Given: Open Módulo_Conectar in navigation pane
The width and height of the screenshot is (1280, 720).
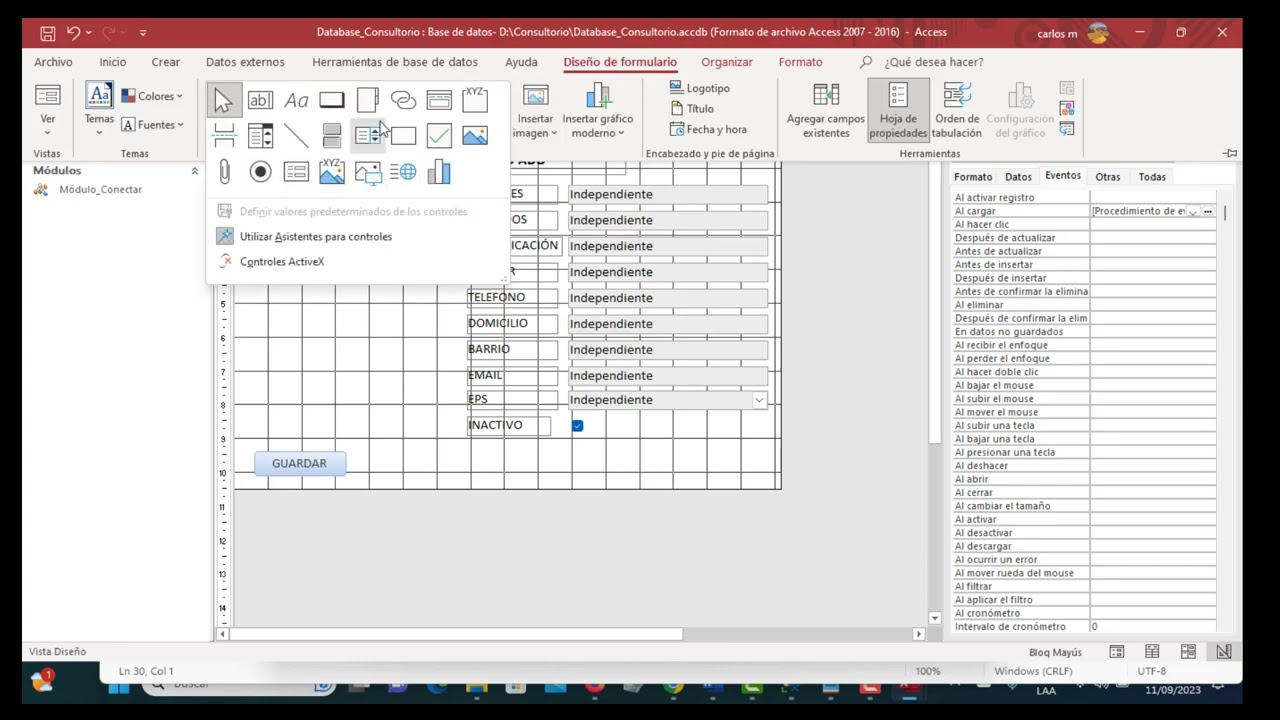Looking at the screenshot, I should click(100, 190).
